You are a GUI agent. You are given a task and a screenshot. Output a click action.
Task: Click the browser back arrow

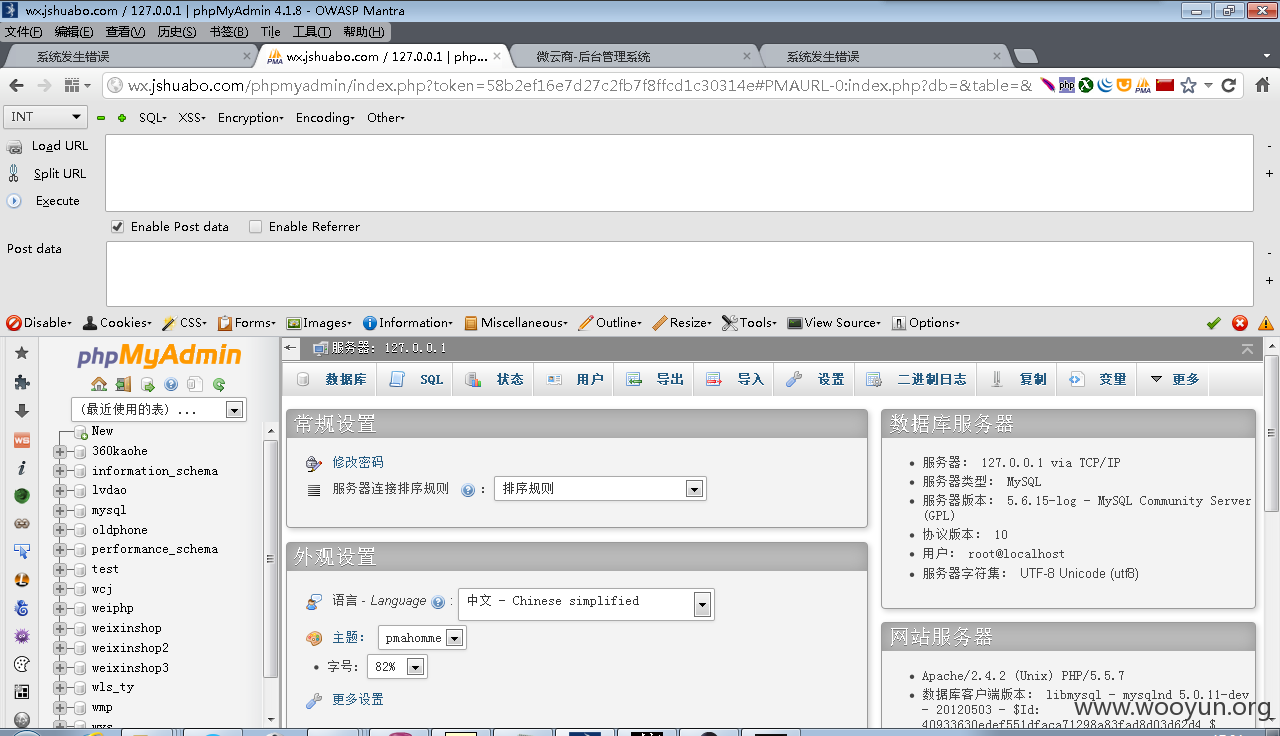coord(16,86)
